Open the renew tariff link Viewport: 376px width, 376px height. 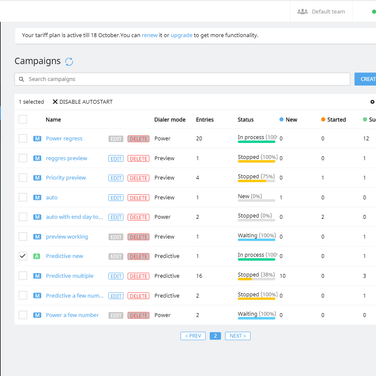tap(150, 35)
